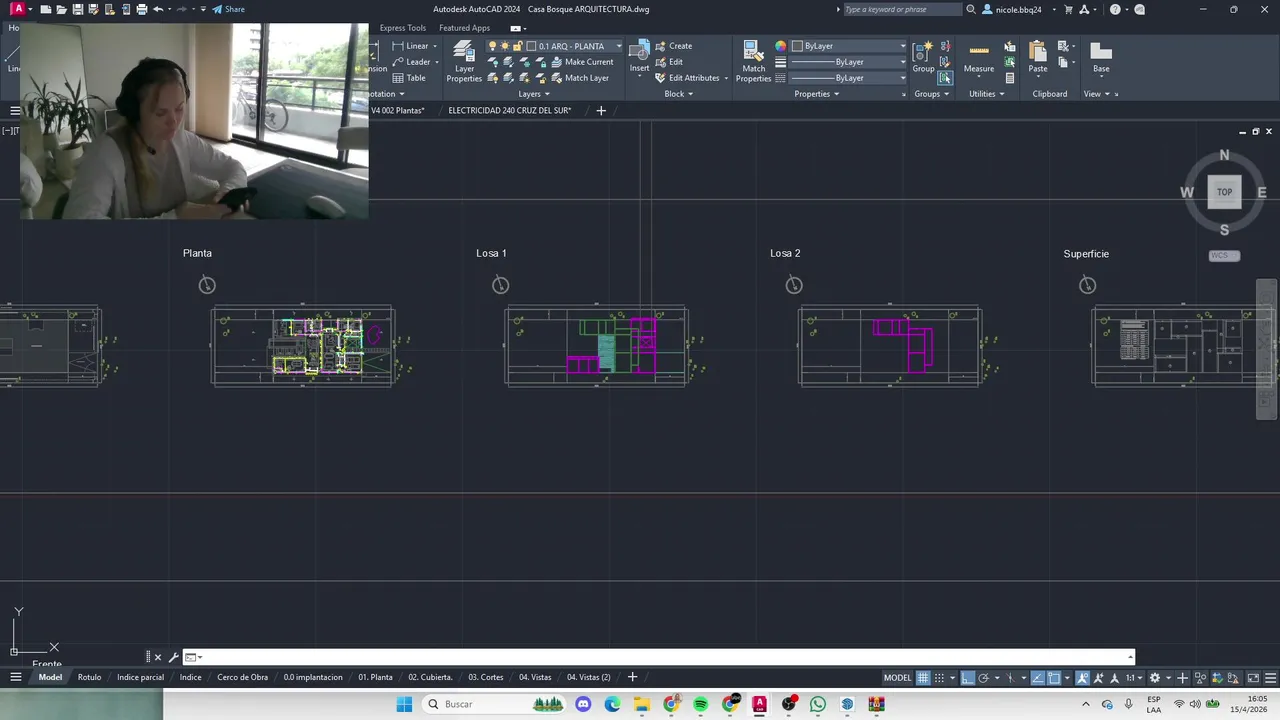Click the new drawing plus tab button

pos(601,110)
